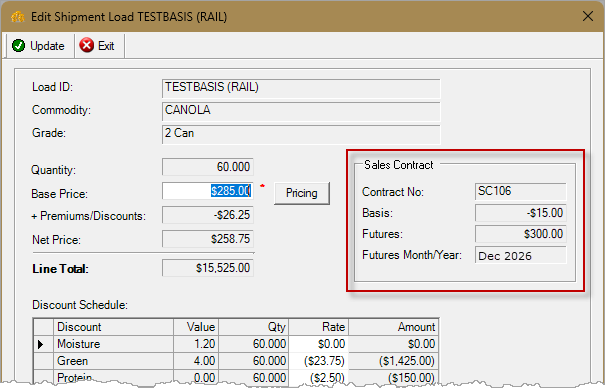This screenshot has width=605, height=388.
Task: Click the Line Total label
Action: (x=60, y=269)
